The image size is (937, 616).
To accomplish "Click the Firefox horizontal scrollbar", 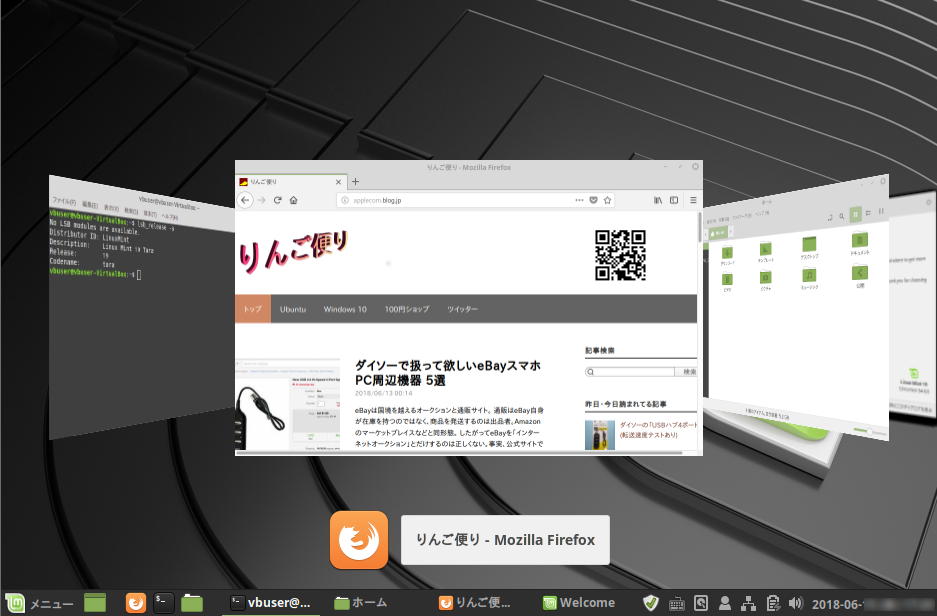I will (x=459, y=453).
